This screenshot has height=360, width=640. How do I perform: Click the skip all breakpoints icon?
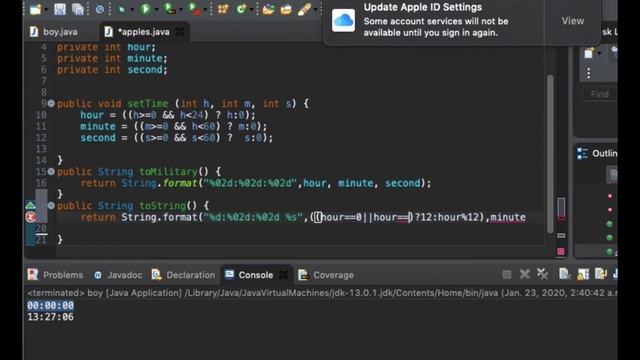coord(100,9)
